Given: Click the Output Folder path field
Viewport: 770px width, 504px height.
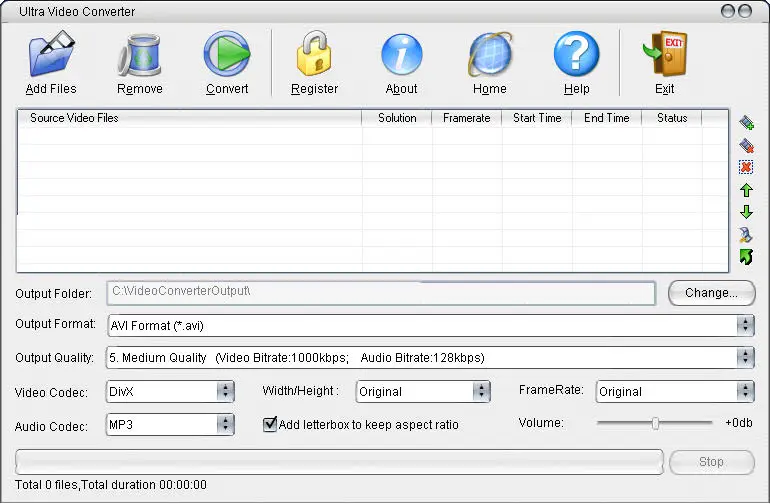Looking at the screenshot, I should point(381,293).
